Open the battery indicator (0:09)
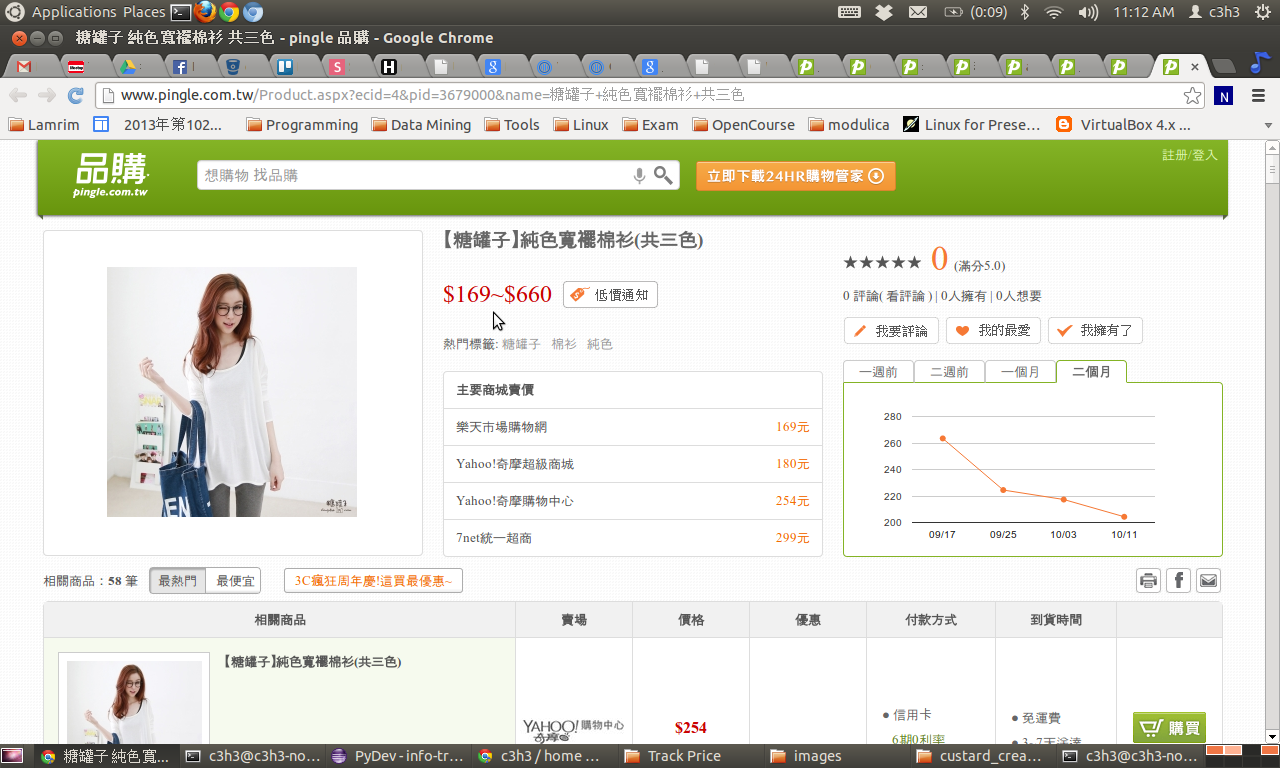The width and height of the screenshot is (1280, 768). tap(975, 12)
